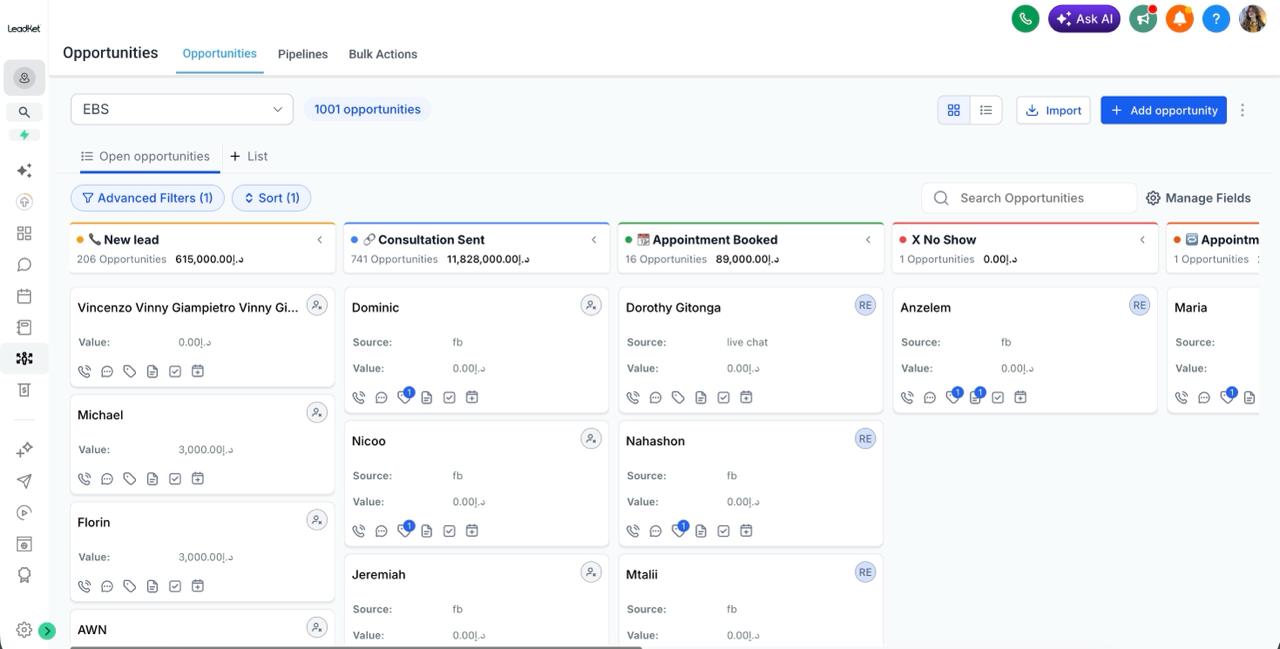Open the Conversations chat icon in sidebar
The height and width of the screenshot is (649, 1280).
point(24,265)
